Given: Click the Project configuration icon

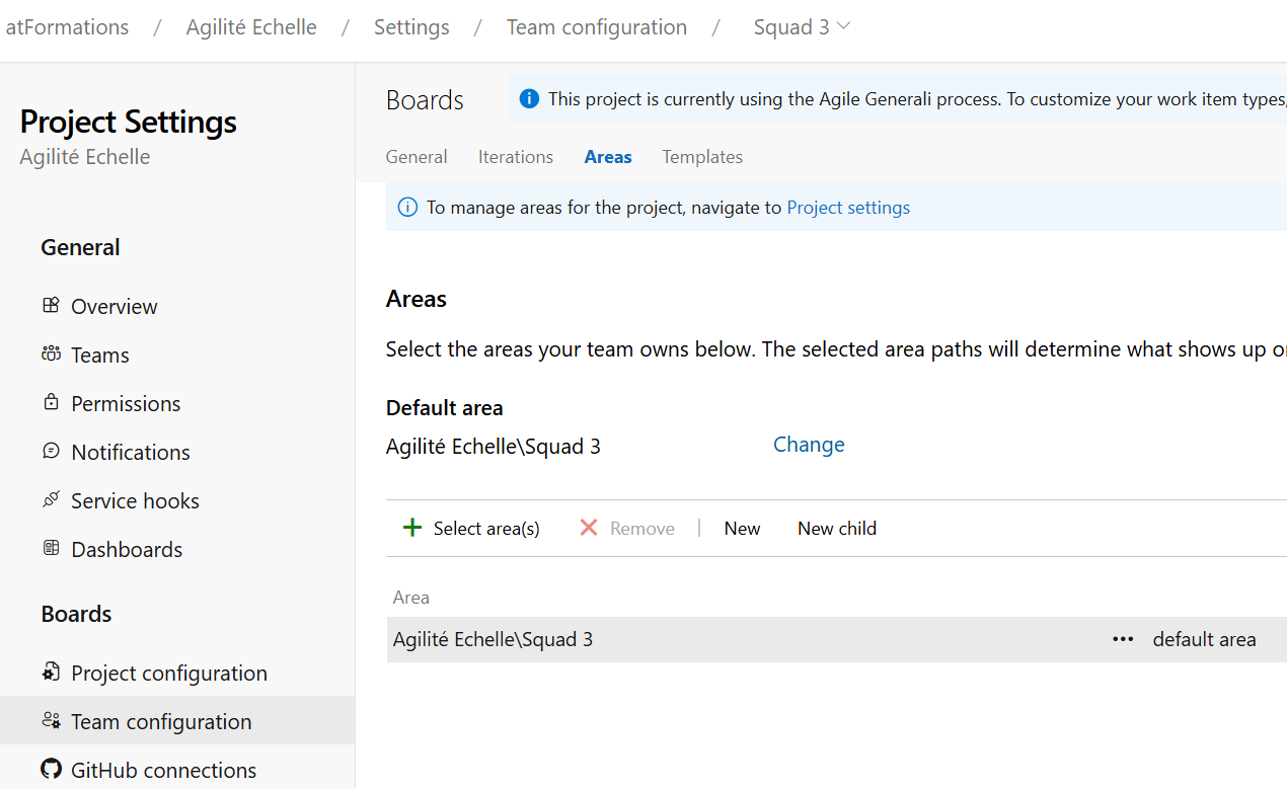Looking at the screenshot, I should (51, 672).
